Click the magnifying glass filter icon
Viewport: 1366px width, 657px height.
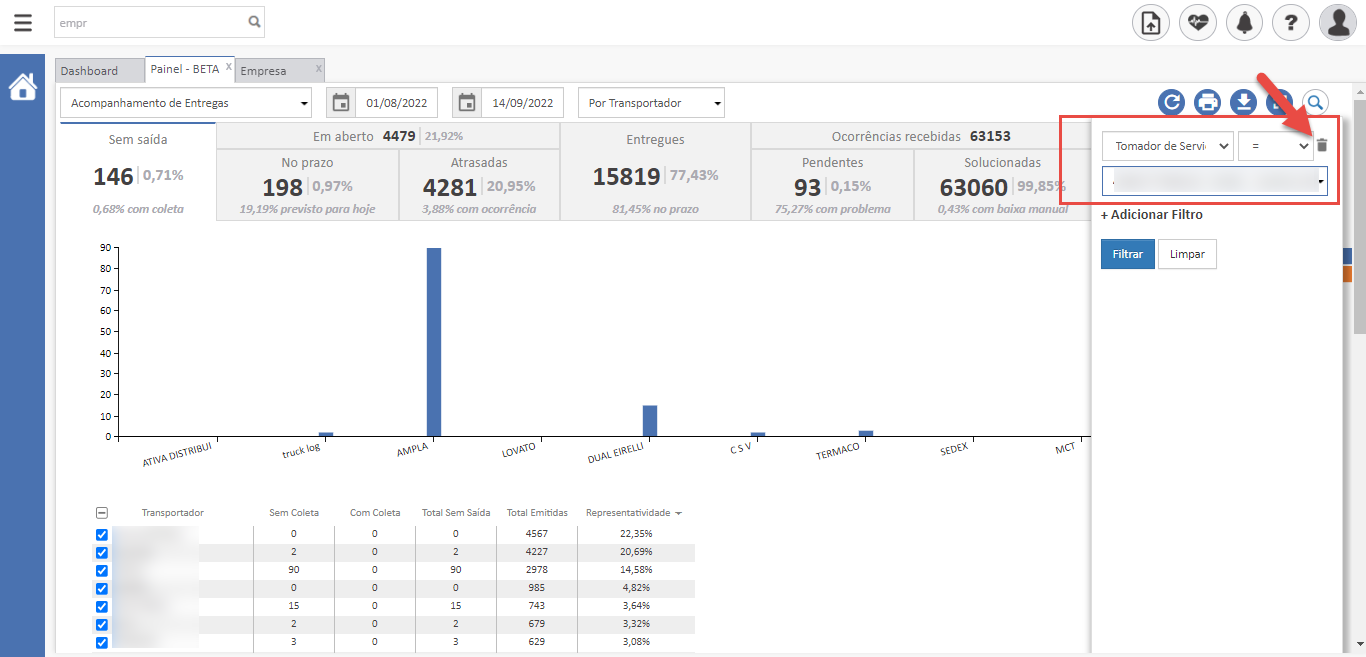coord(1315,102)
